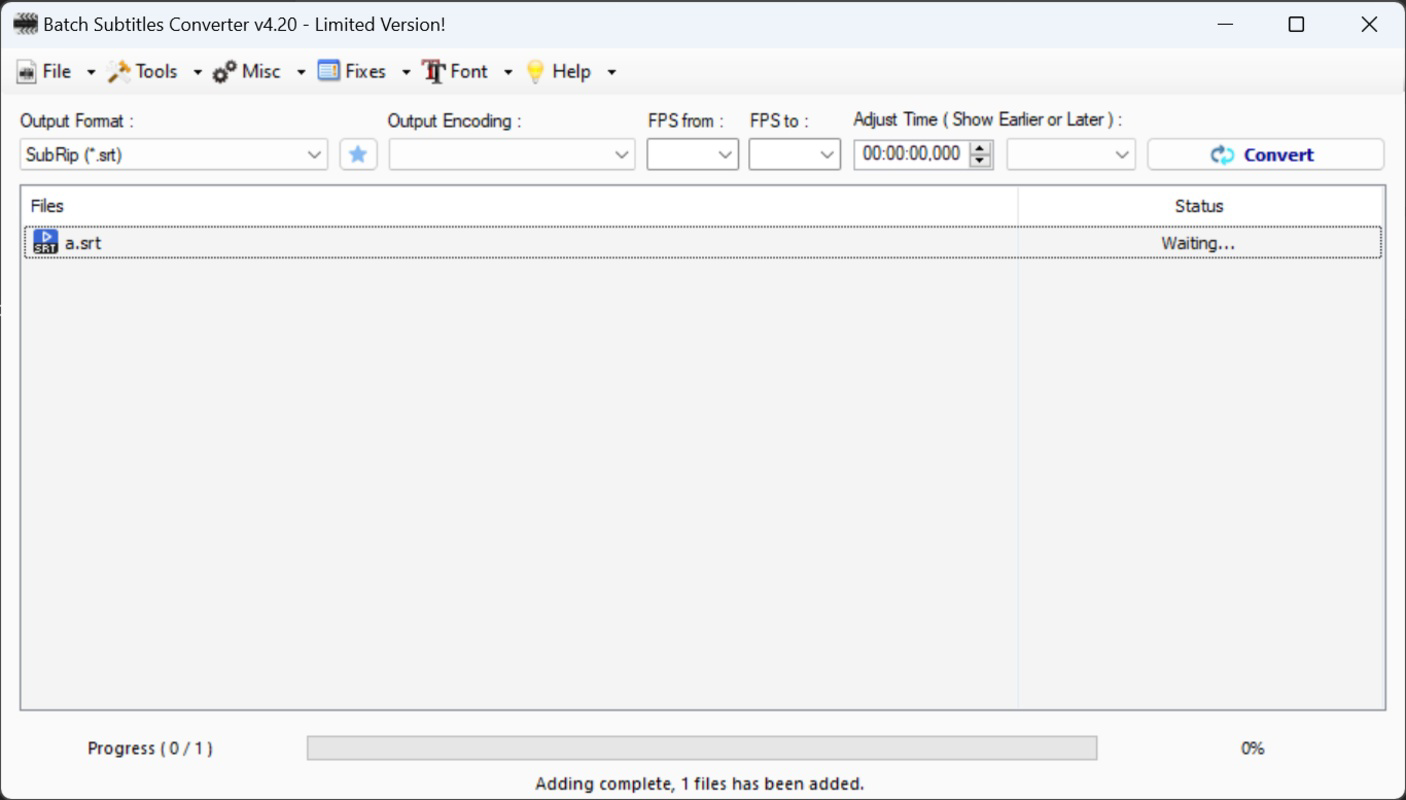This screenshot has width=1406, height=800.
Task: Expand the arrow next to Font
Action: tap(508, 72)
